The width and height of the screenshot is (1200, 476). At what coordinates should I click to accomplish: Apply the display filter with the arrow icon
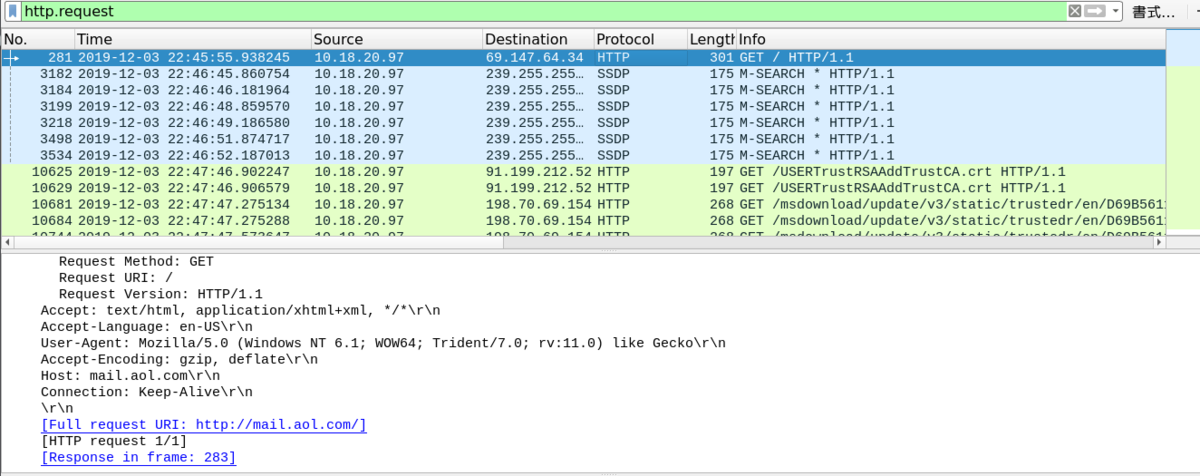[1095, 11]
